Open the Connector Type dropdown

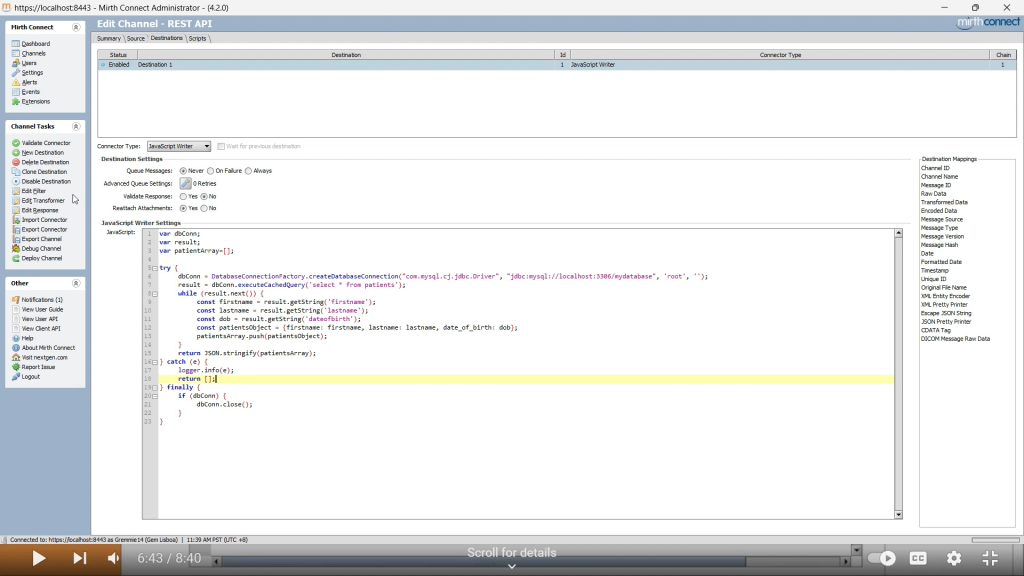coord(178,146)
